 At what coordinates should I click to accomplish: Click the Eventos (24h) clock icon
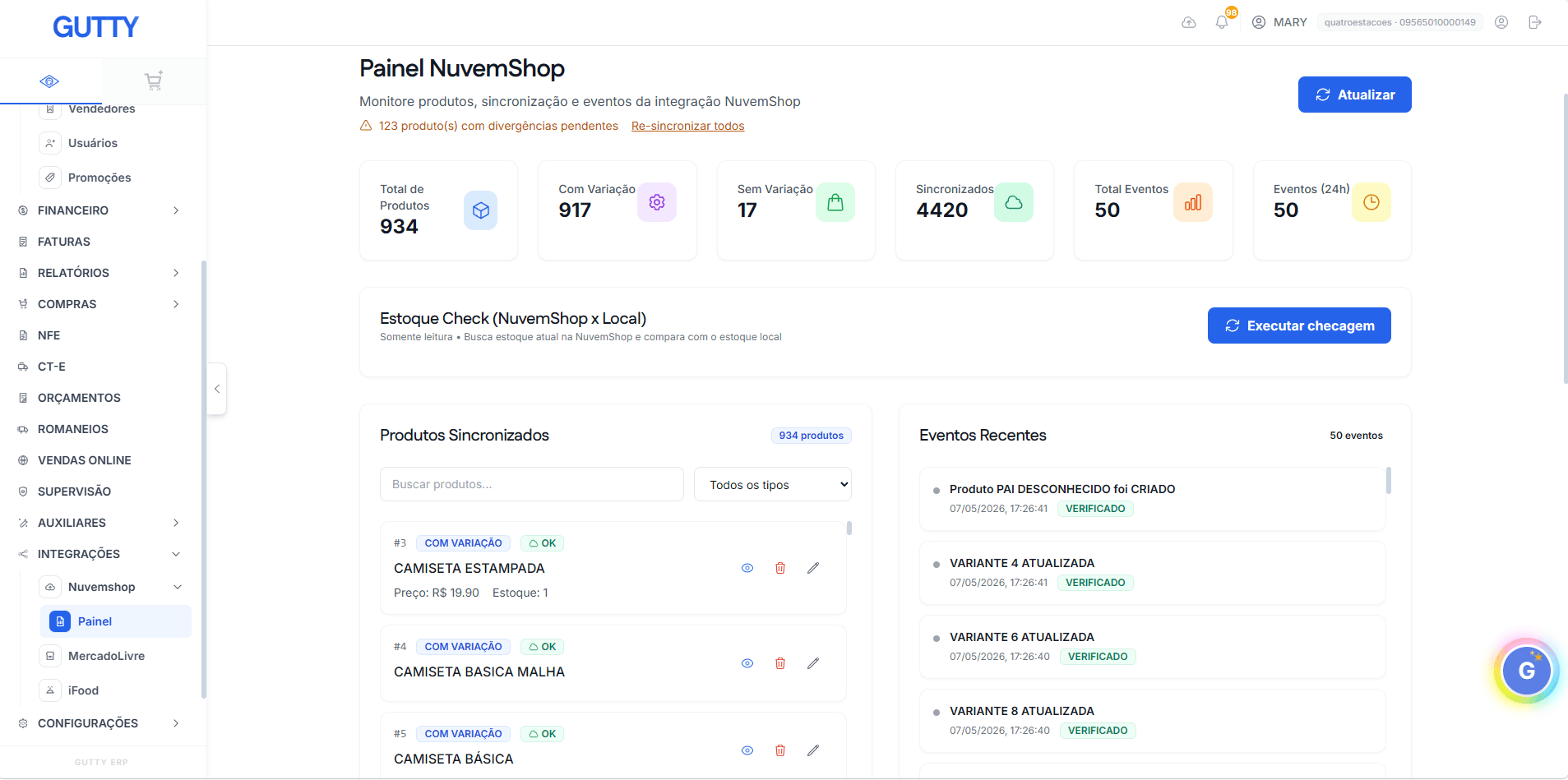click(1371, 202)
